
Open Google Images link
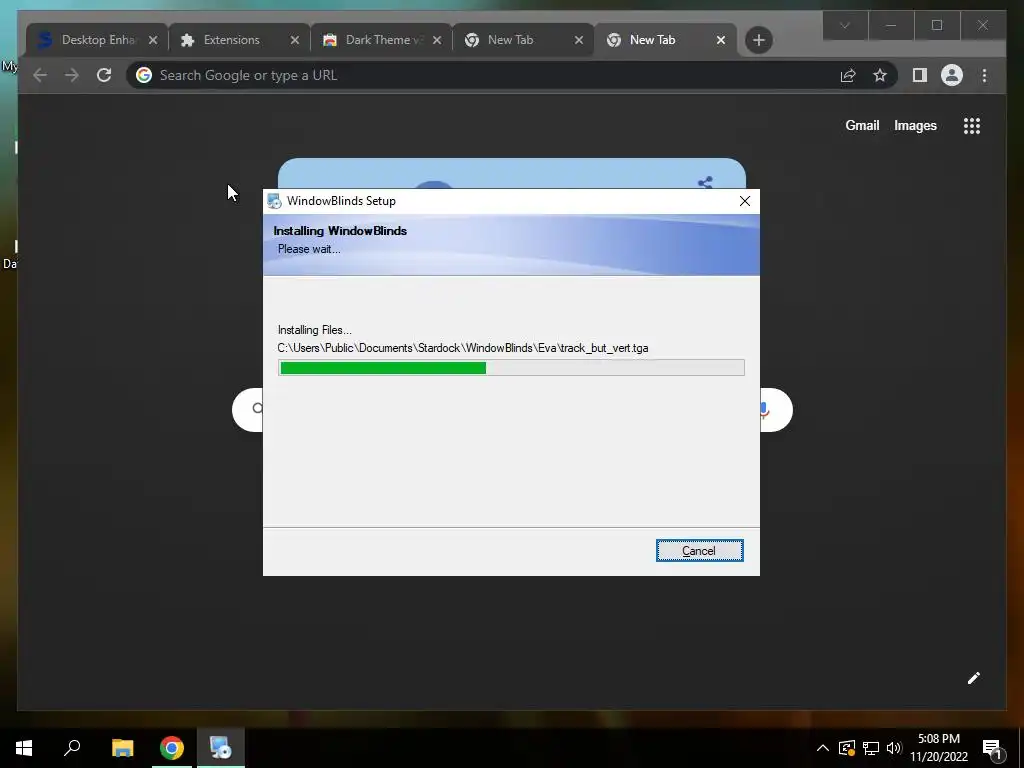[x=915, y=125]
